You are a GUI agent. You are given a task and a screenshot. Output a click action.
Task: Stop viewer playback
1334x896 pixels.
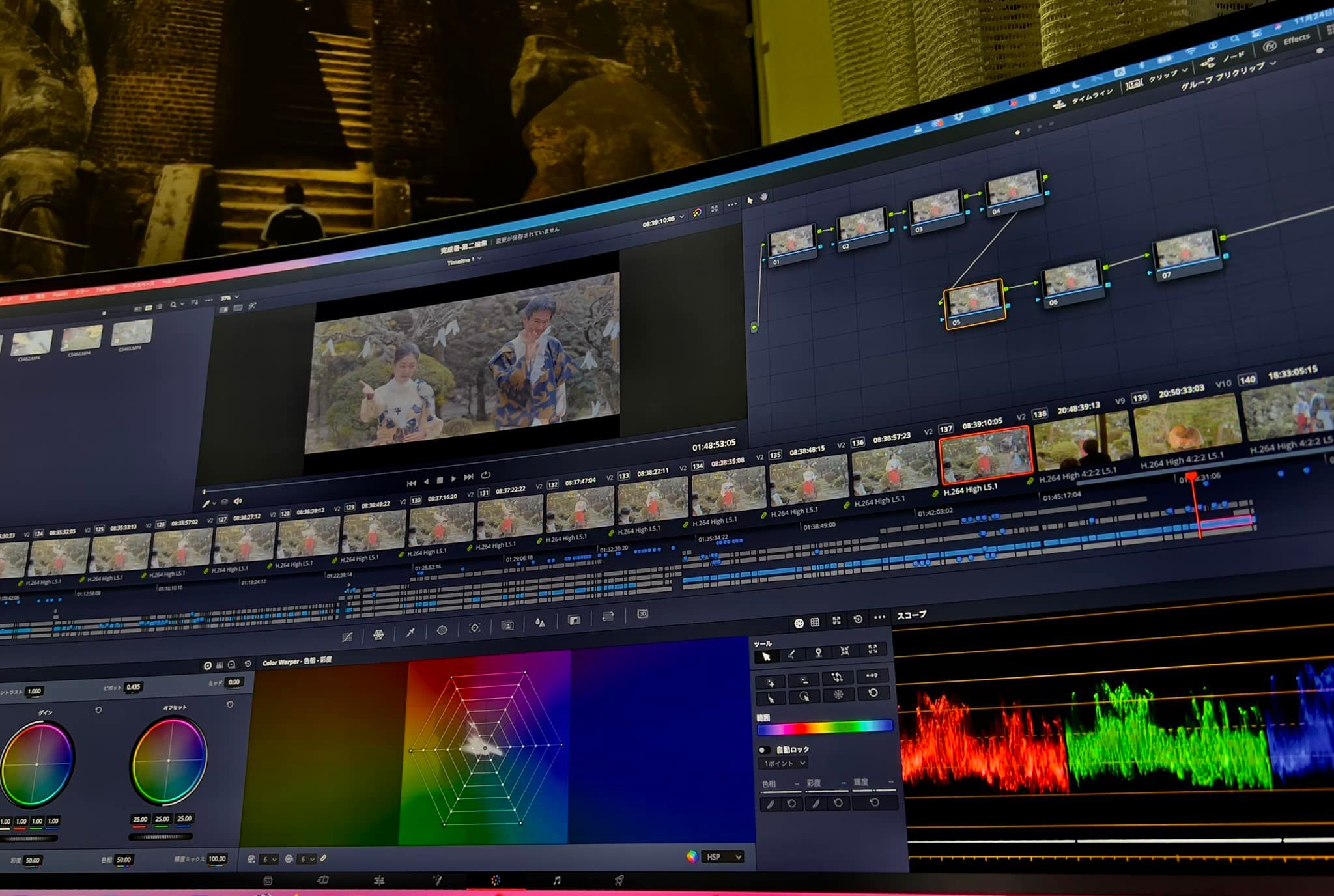coord(440,480)
